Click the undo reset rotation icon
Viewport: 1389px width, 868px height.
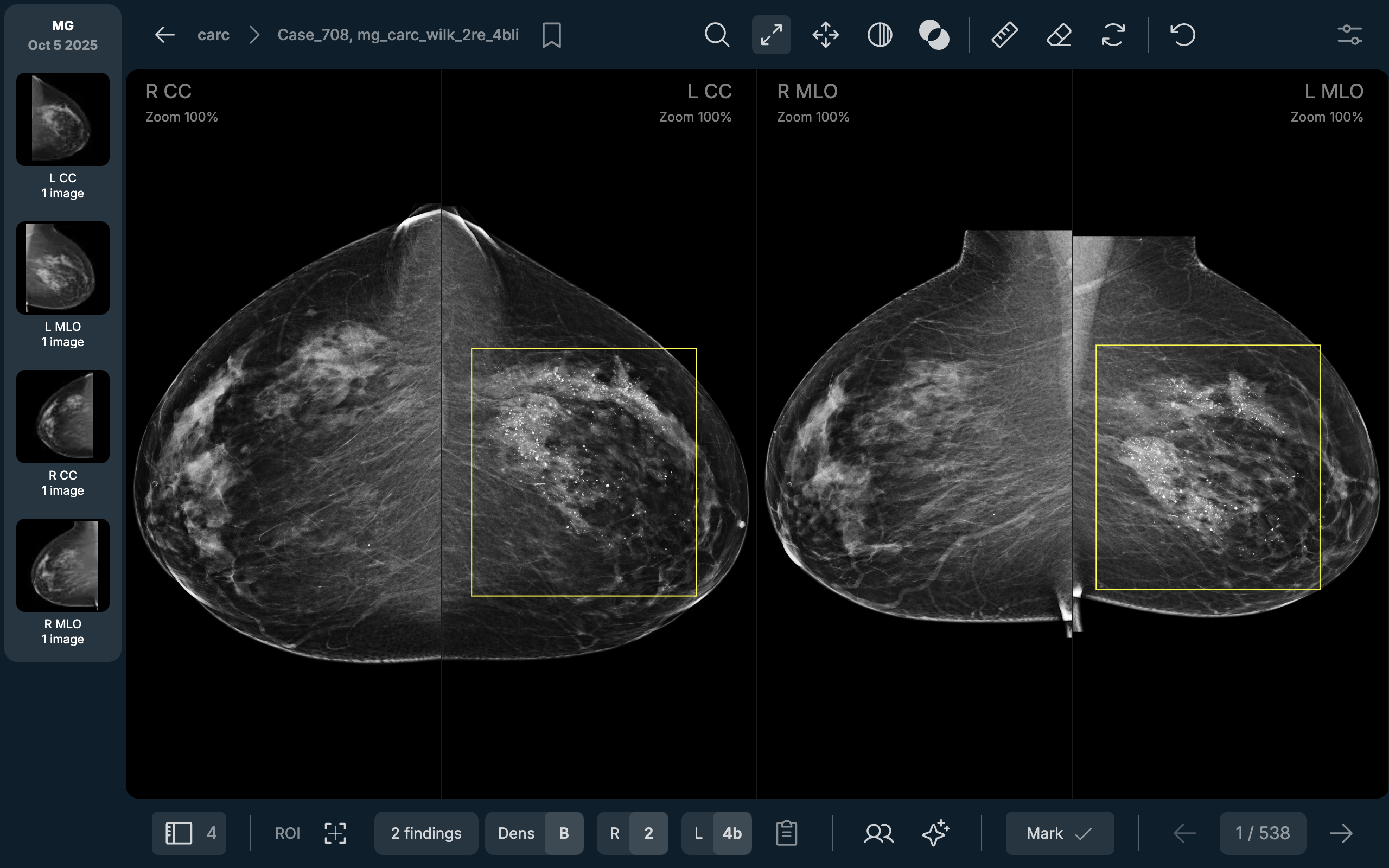pos(1182,35)
